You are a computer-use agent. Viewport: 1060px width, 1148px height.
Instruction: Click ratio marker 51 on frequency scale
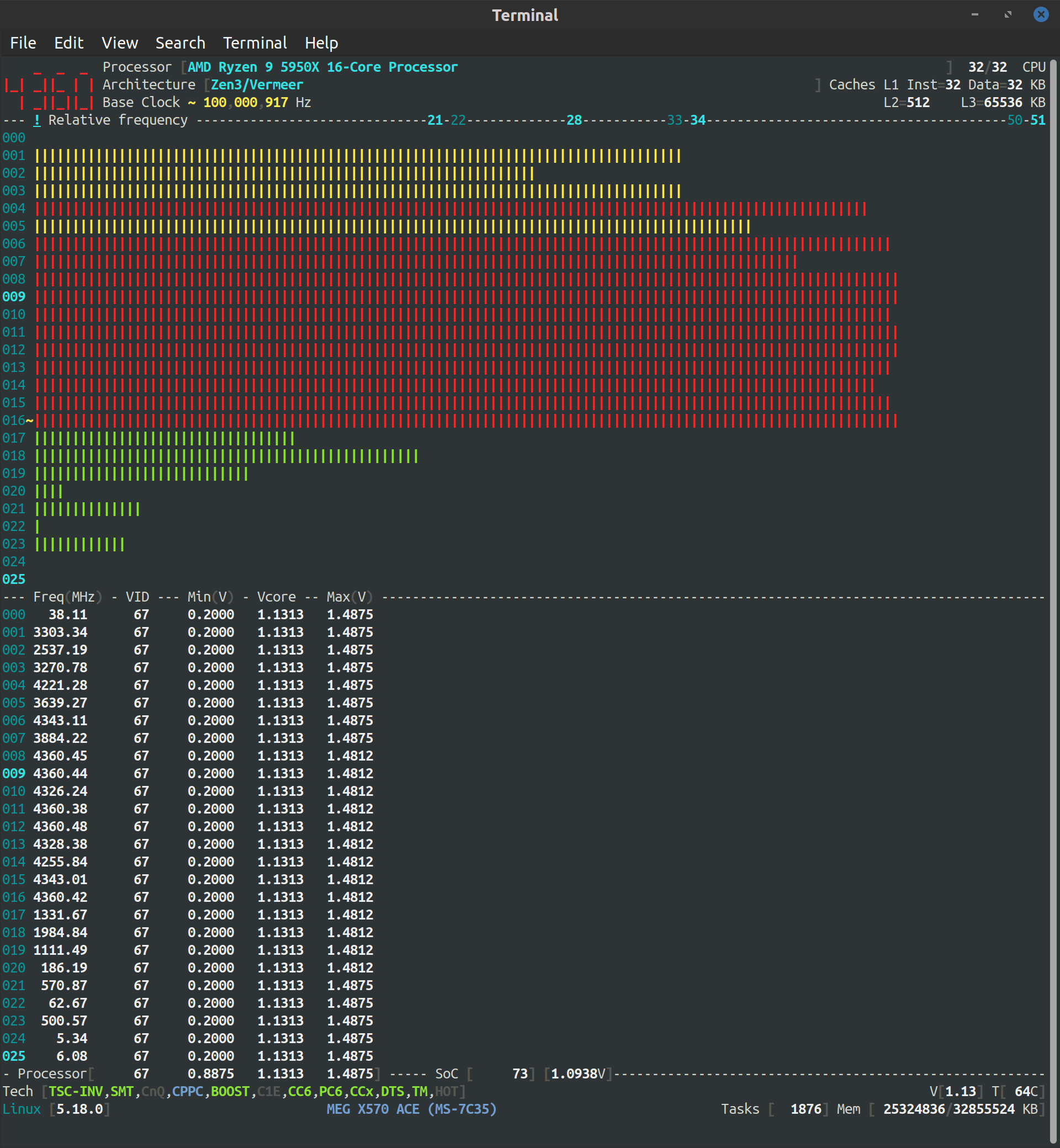click(1037, 120)
